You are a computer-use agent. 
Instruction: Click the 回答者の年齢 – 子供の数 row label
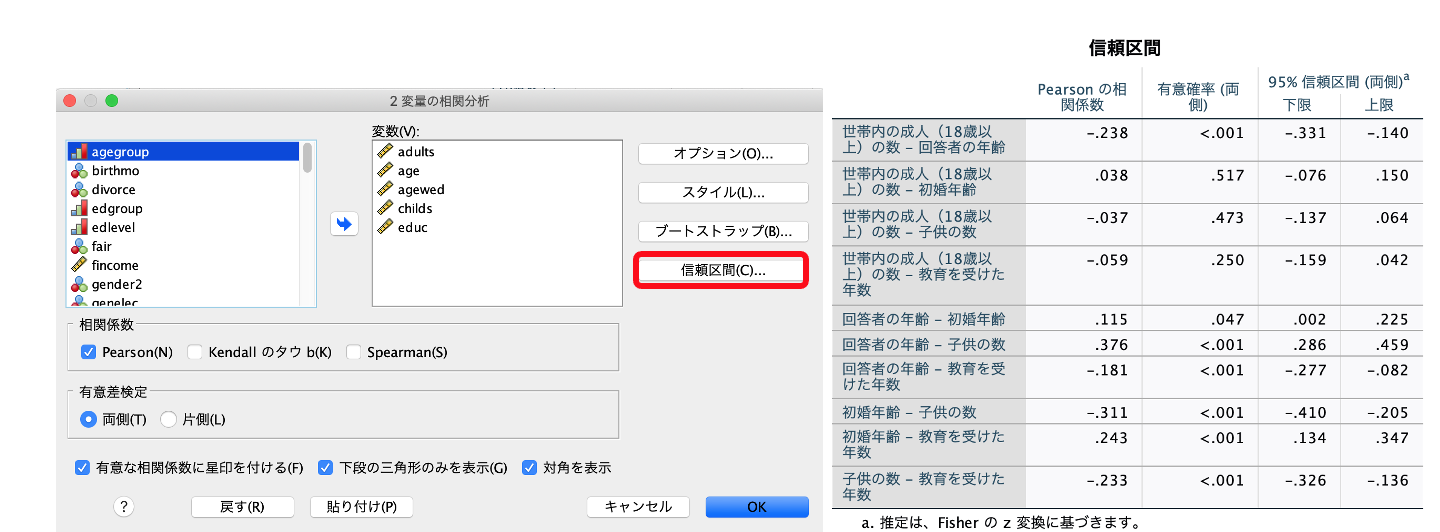(924, 345)
